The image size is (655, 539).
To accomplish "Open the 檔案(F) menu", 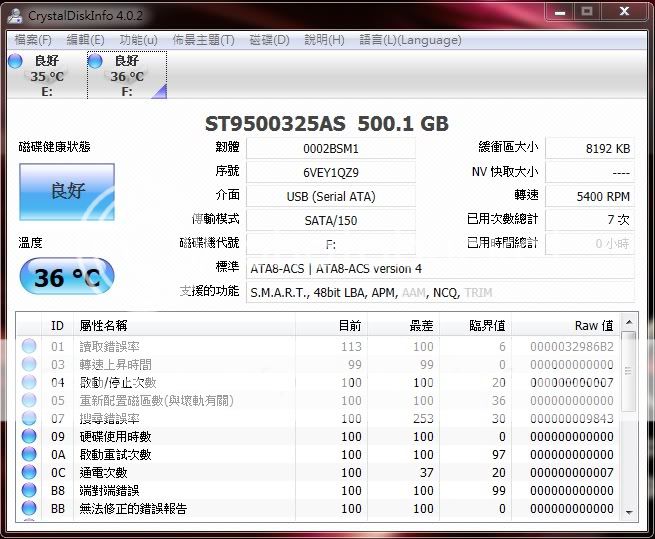I will (33, 40).
